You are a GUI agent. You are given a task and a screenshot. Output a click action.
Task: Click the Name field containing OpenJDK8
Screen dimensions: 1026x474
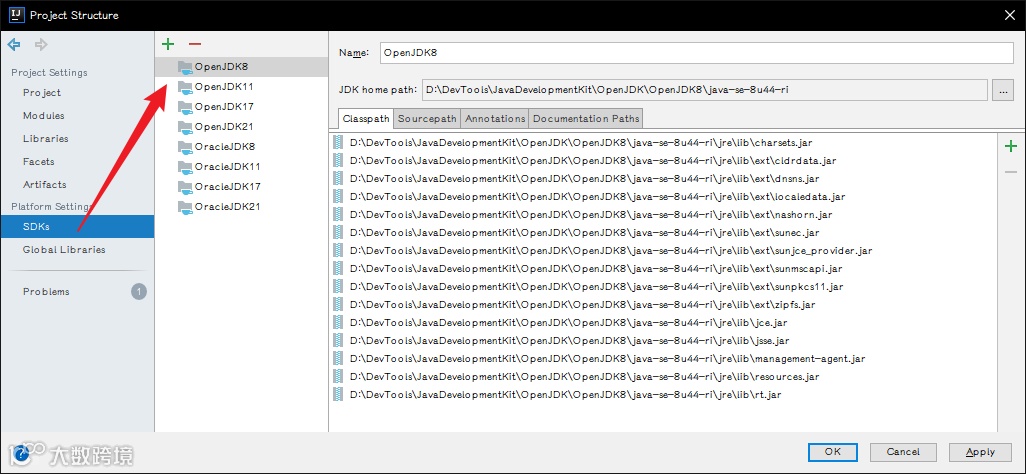point(696,53)
